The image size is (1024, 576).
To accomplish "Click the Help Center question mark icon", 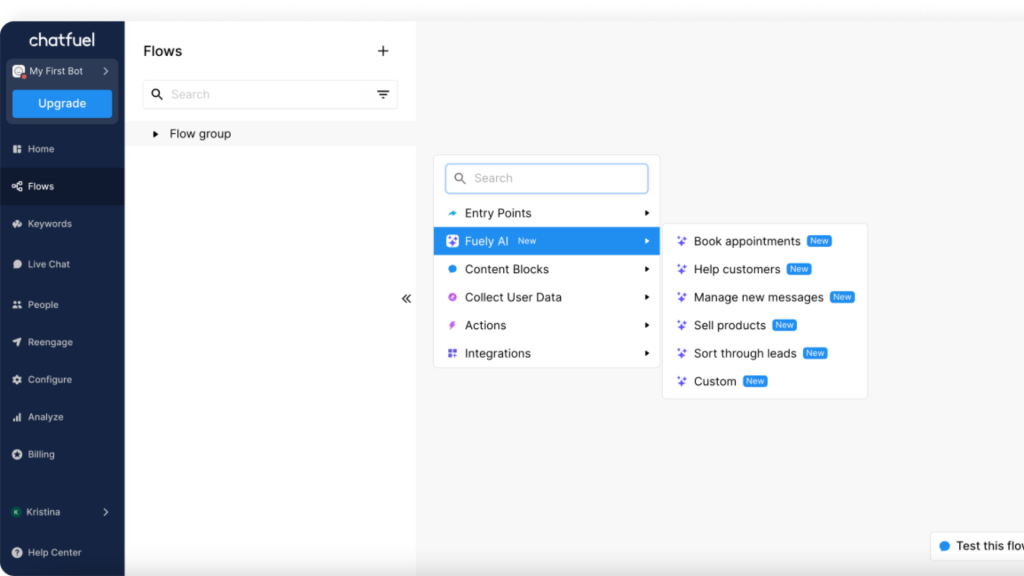I will [x=17, y=552].
